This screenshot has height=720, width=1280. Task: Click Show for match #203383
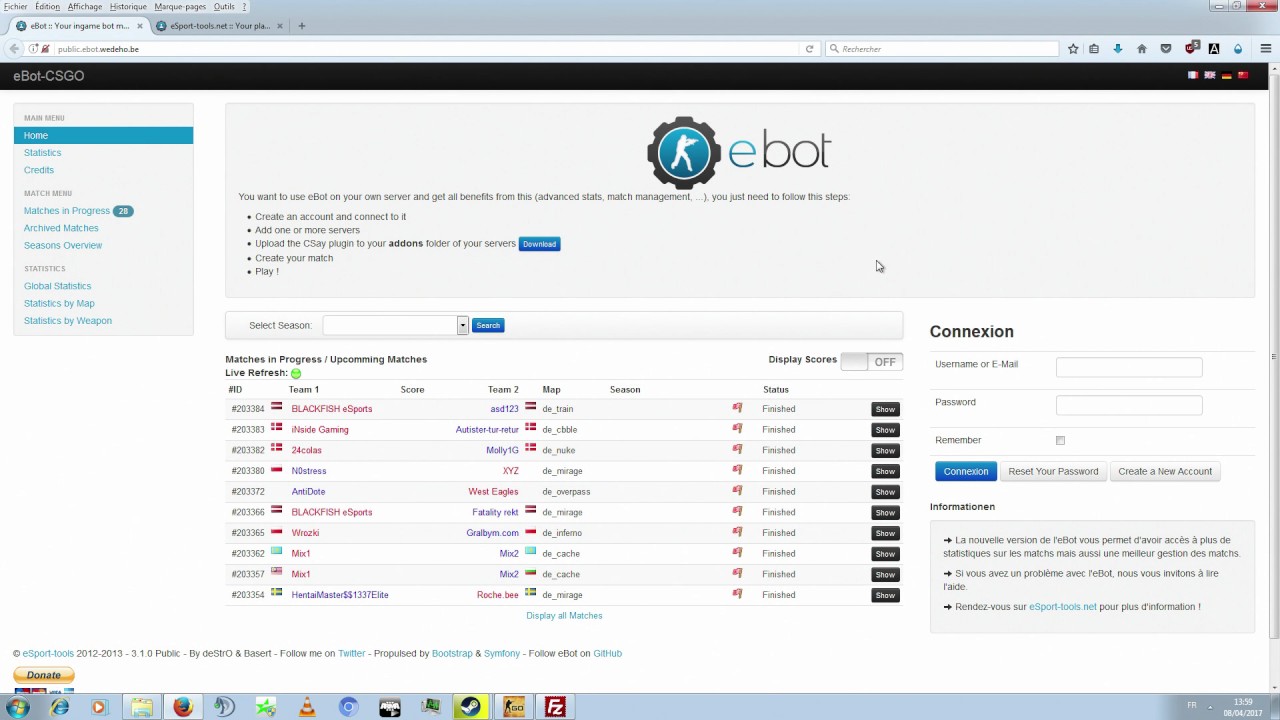pos(885,430)
